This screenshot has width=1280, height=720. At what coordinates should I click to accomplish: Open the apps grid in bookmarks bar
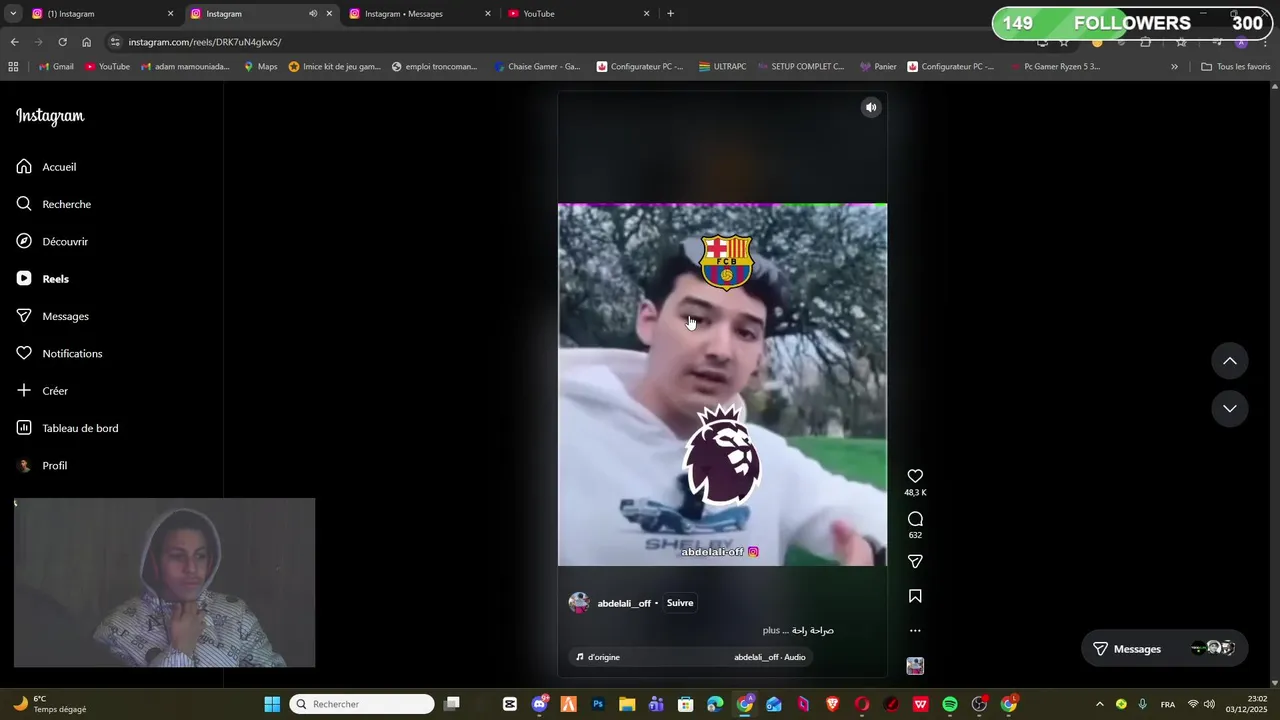click(13, 67)
